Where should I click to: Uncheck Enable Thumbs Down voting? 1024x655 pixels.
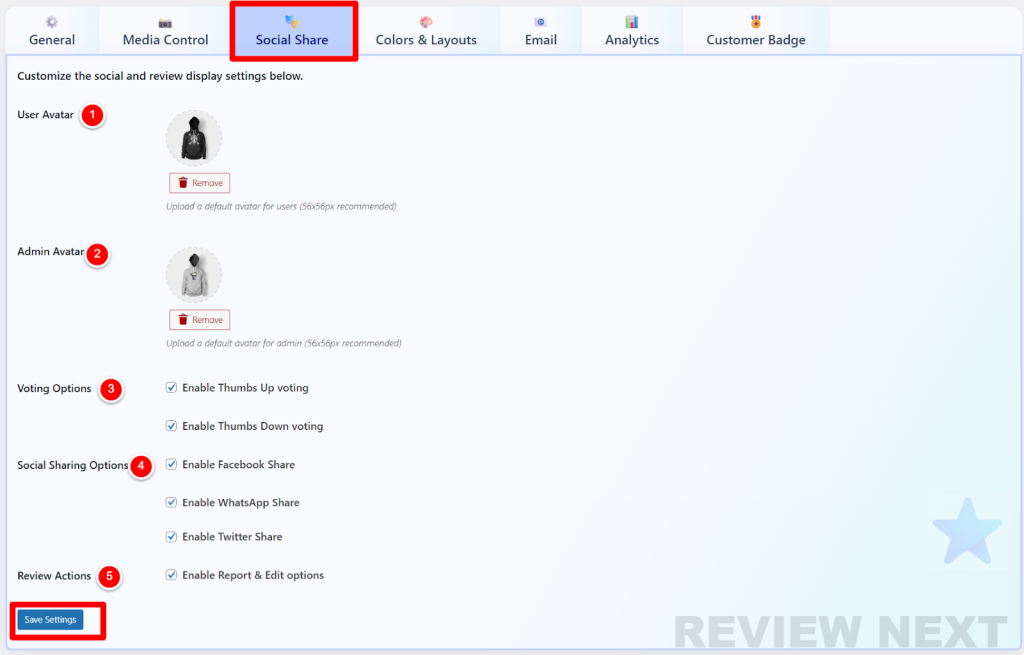[171, 426]
